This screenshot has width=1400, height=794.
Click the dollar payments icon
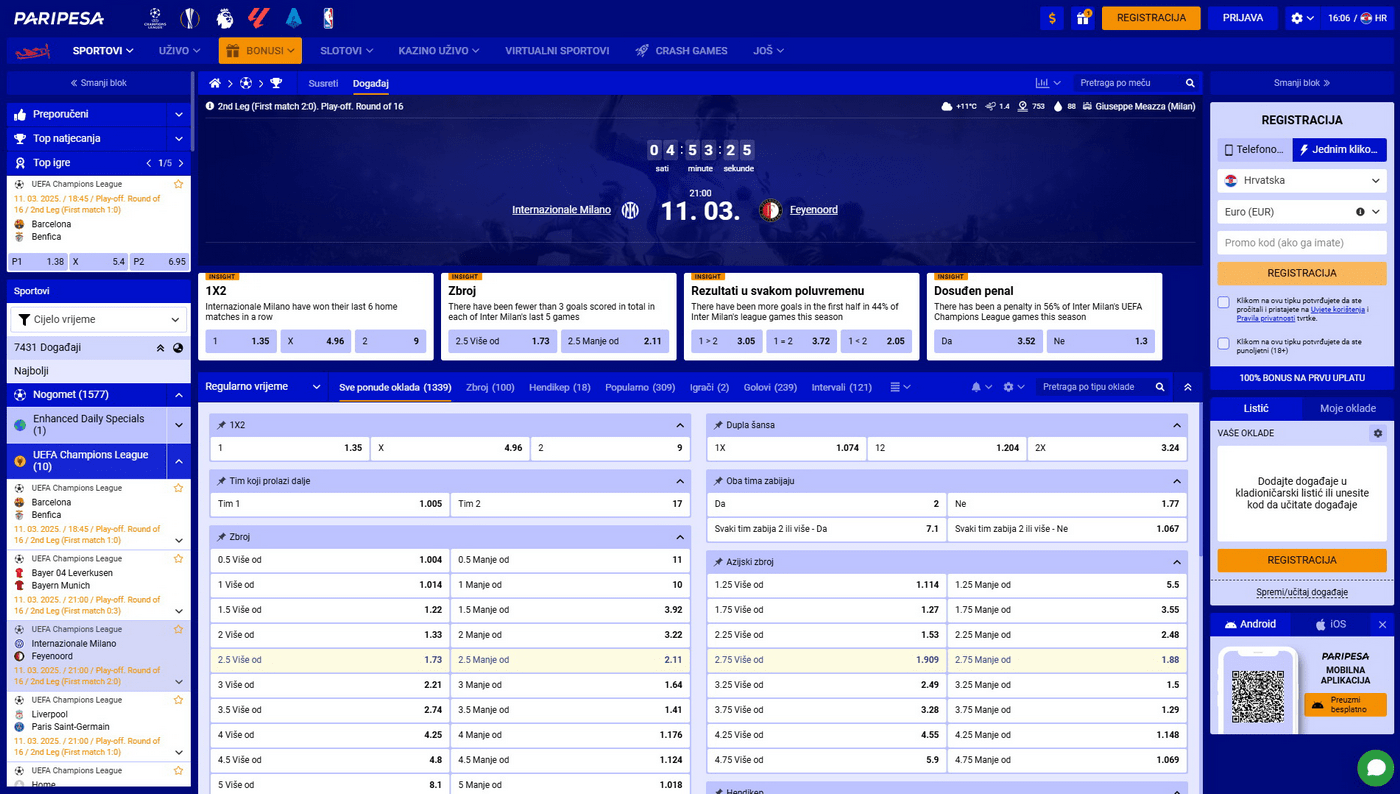click(1051, 18)
